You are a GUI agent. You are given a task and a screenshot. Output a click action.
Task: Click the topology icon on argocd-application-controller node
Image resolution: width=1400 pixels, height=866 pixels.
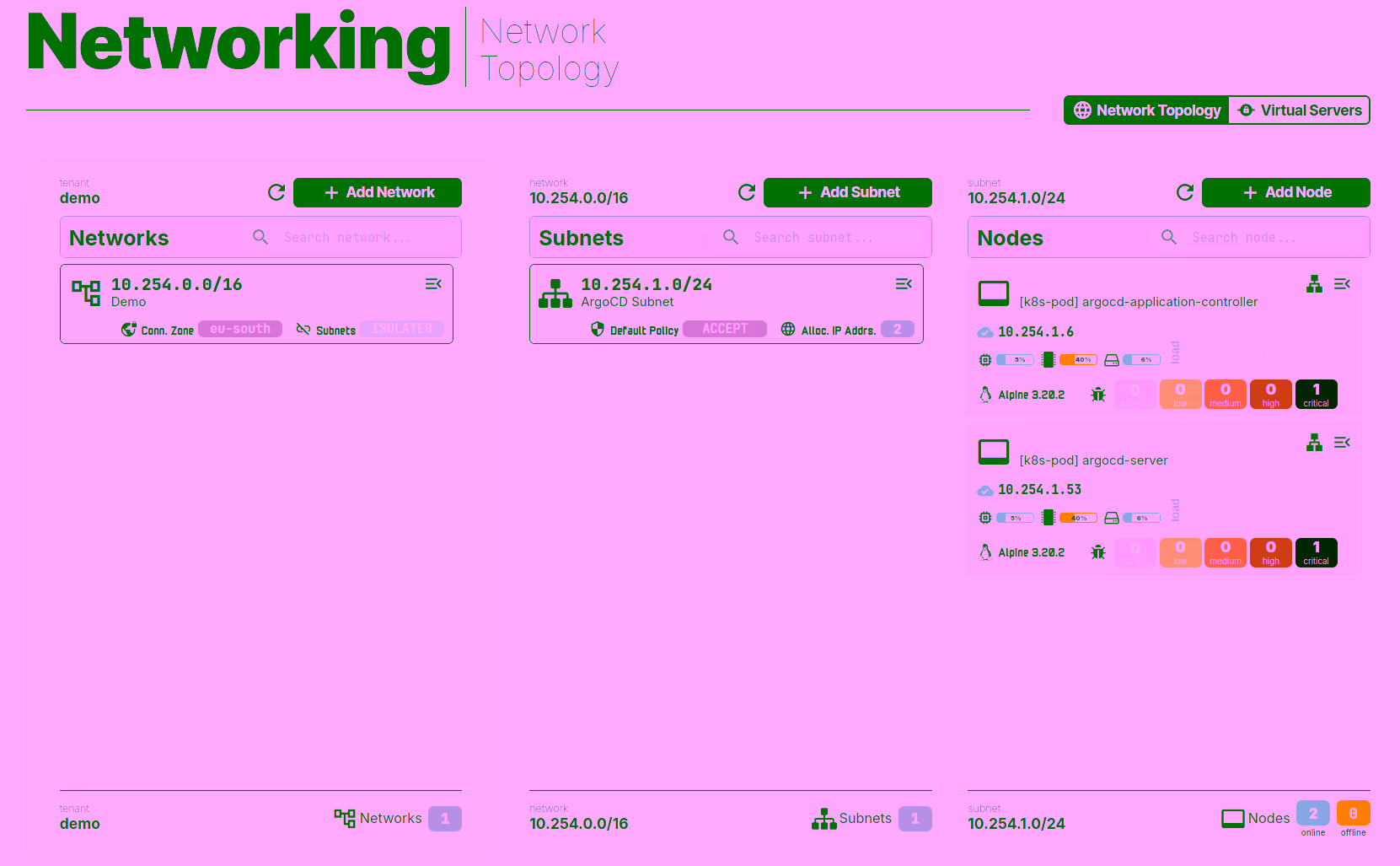pyautogui.click(x=1314, y=284)
